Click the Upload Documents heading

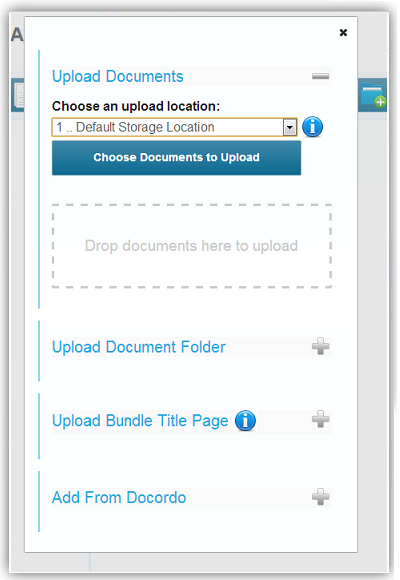[x=118, y=77]
